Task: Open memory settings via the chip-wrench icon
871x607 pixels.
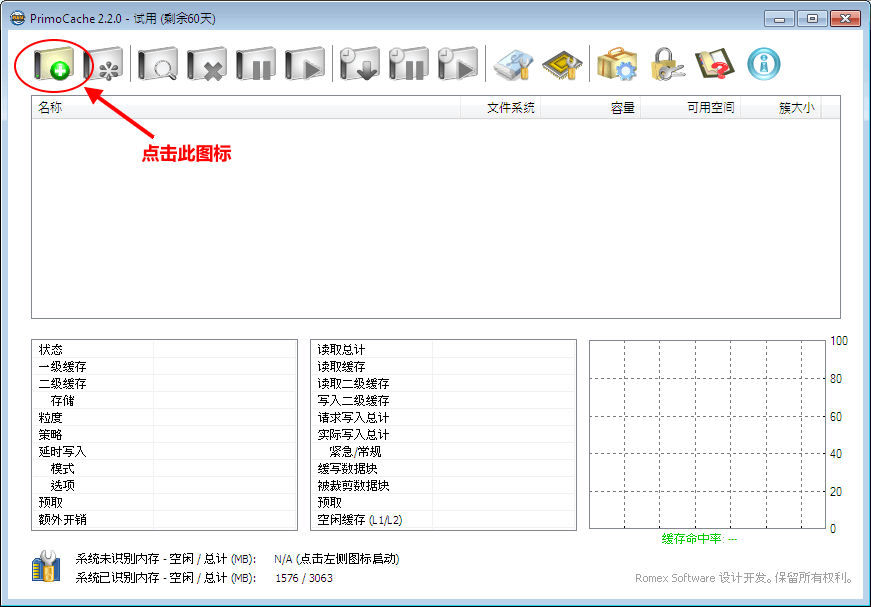Action: 562,62
